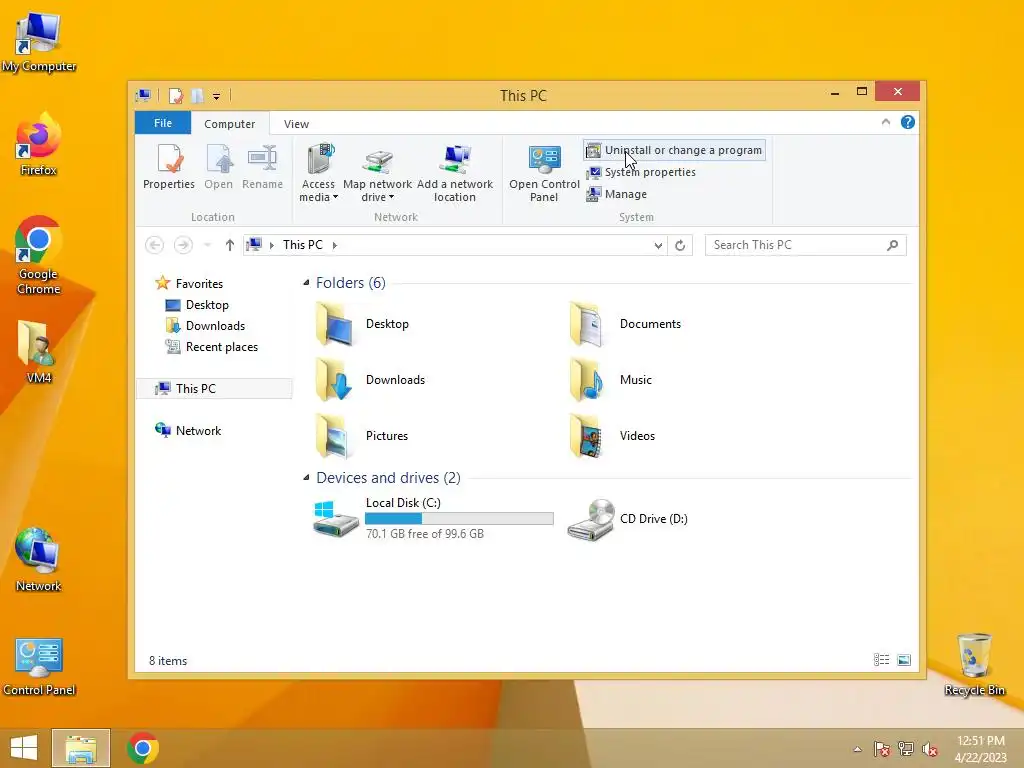Screen dimensions: 1024x768
Task: Expand the arrow after This PC breadcrumb
Action: click(335, 245)
